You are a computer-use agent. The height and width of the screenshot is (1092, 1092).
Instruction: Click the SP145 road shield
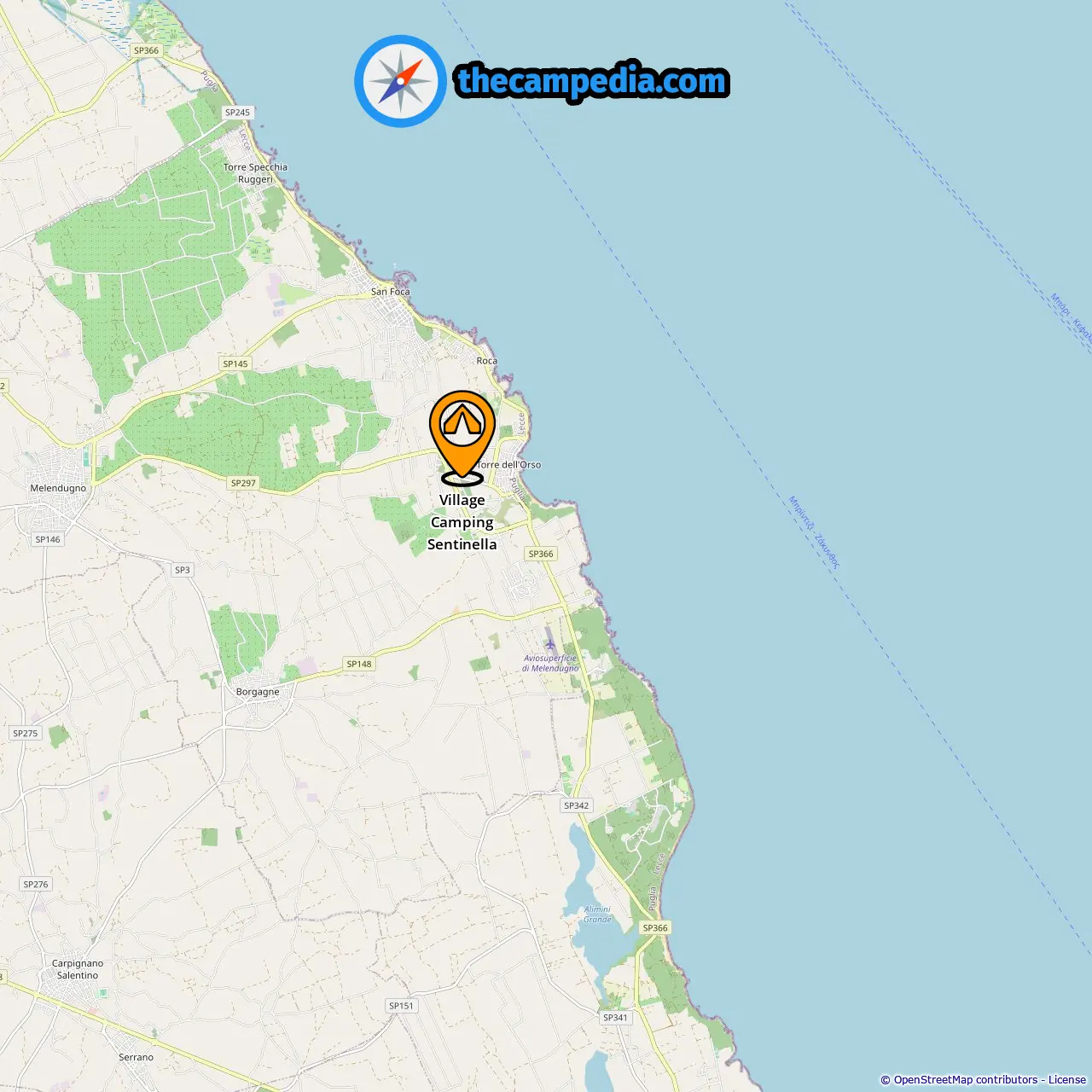click(235, 363)
